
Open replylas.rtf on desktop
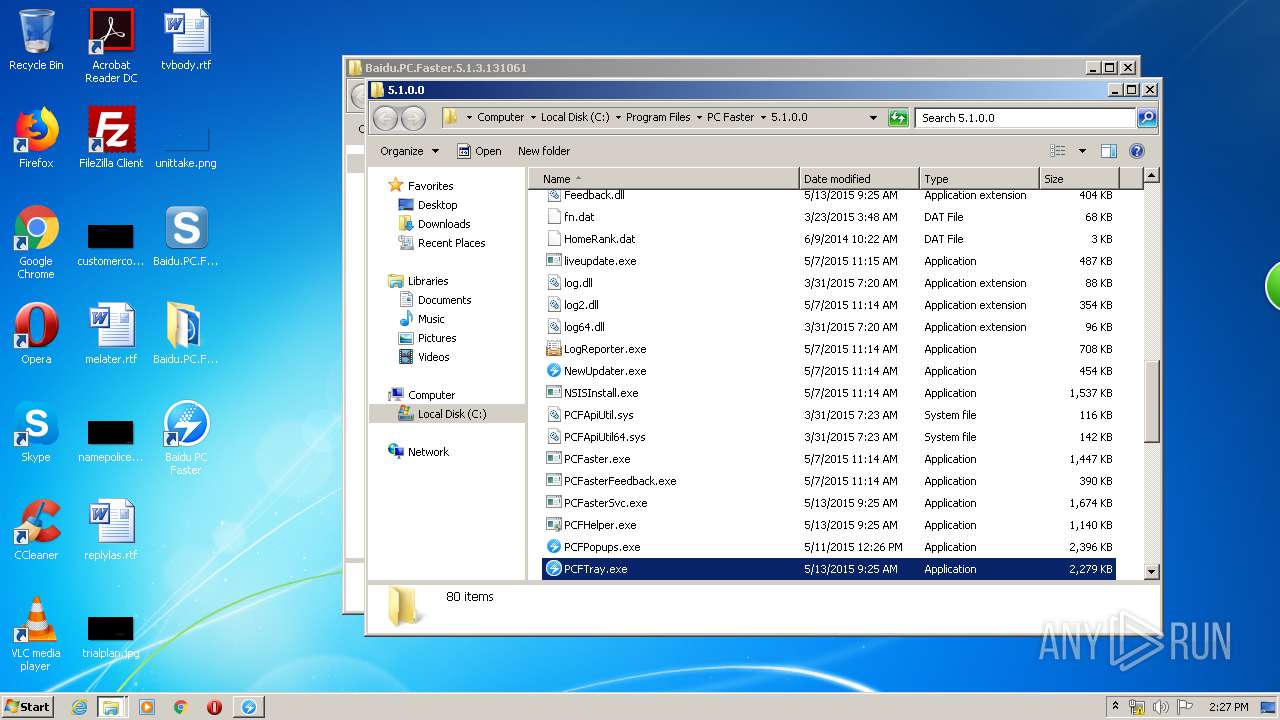click(x=111, y=530)
